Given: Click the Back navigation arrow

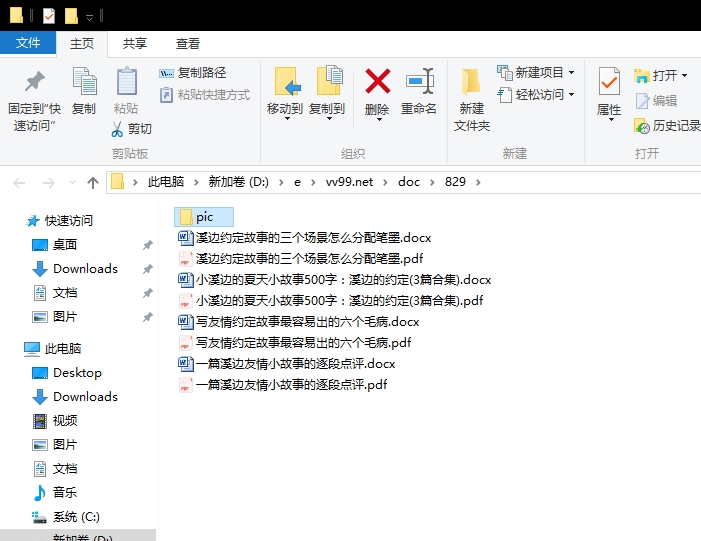Looking at the screenshot, I should (x=19, y=183).
